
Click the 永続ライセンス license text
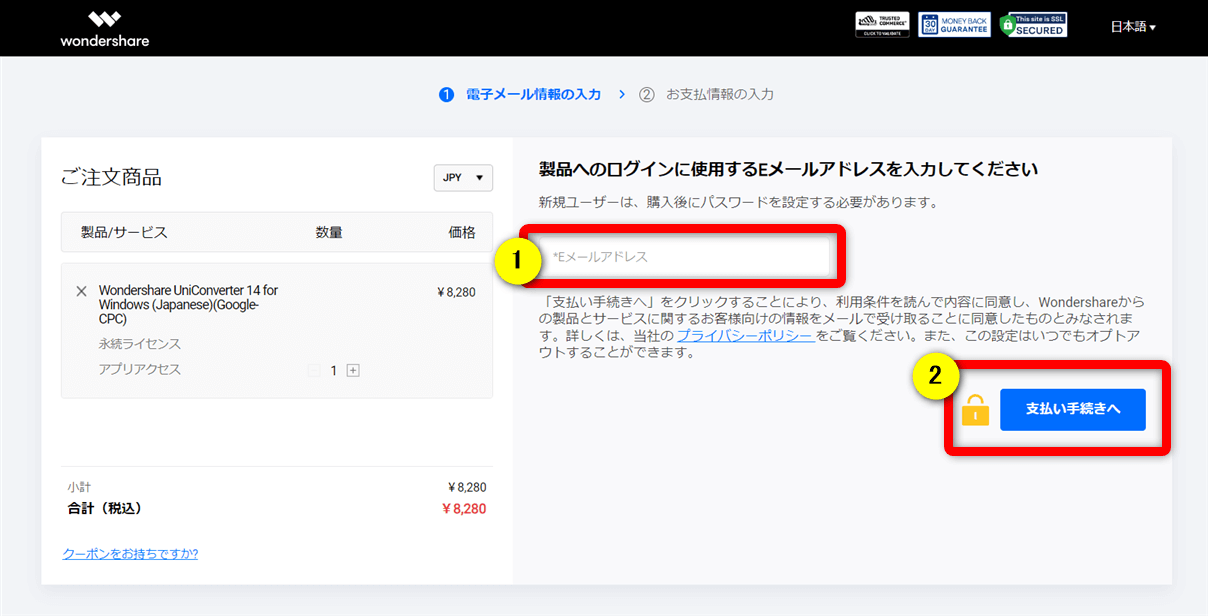pyautogui.click(x=140, y=344)
